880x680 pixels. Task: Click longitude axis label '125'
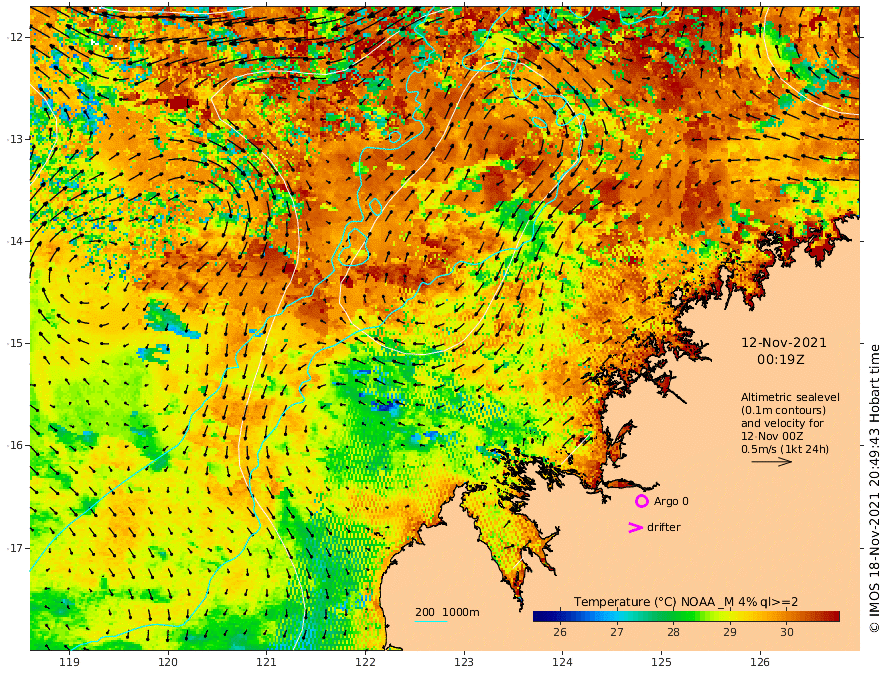coord(661,662)
